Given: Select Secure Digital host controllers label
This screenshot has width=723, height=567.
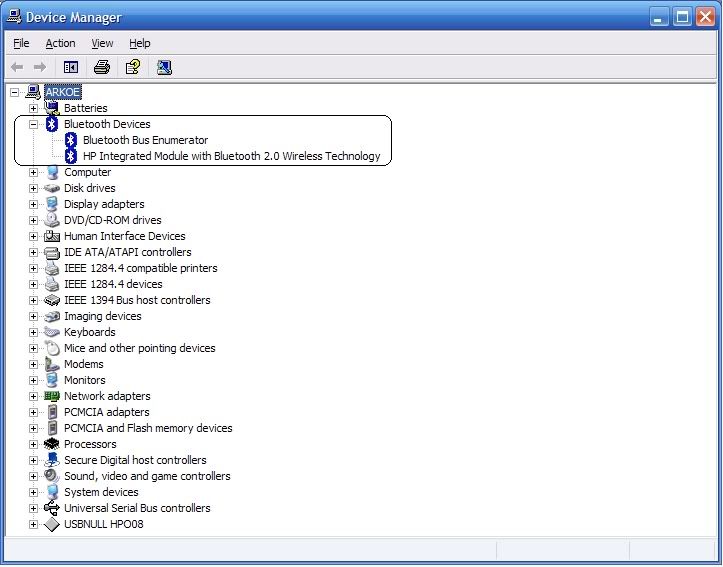Looking at the screenshot, I should [x=135, y=461].
